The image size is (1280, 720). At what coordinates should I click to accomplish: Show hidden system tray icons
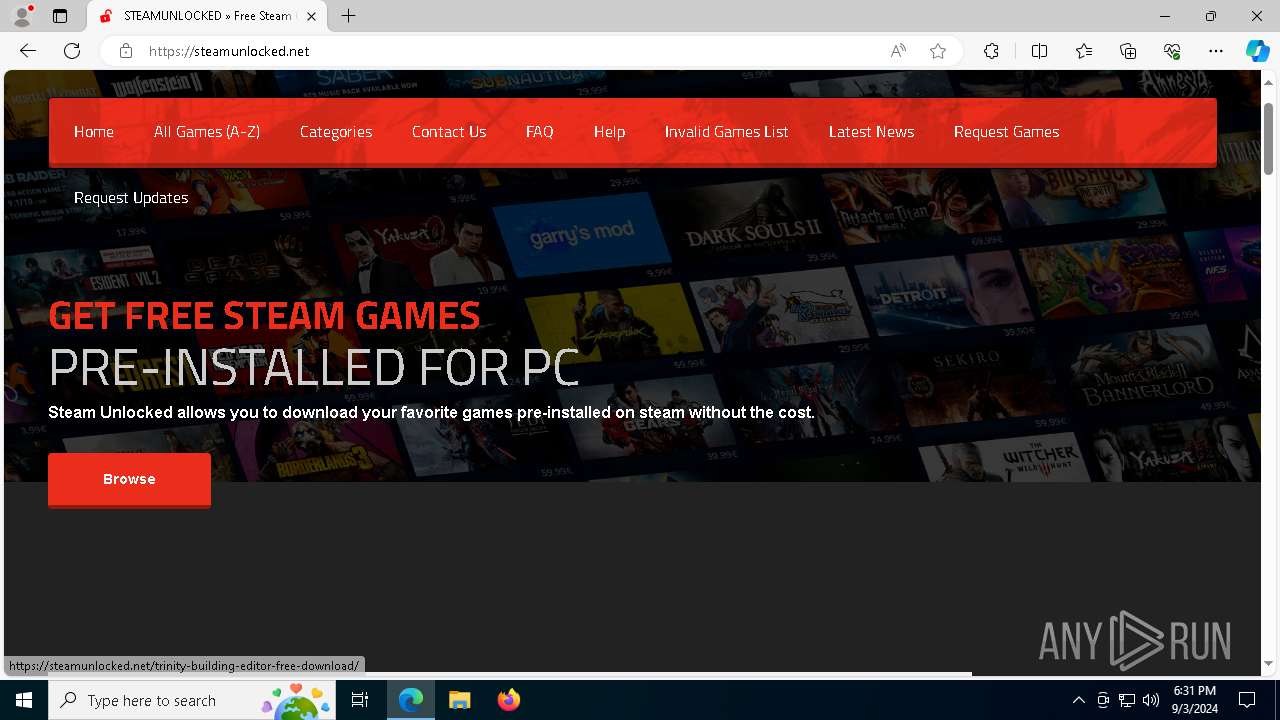tap(1078, 700)
